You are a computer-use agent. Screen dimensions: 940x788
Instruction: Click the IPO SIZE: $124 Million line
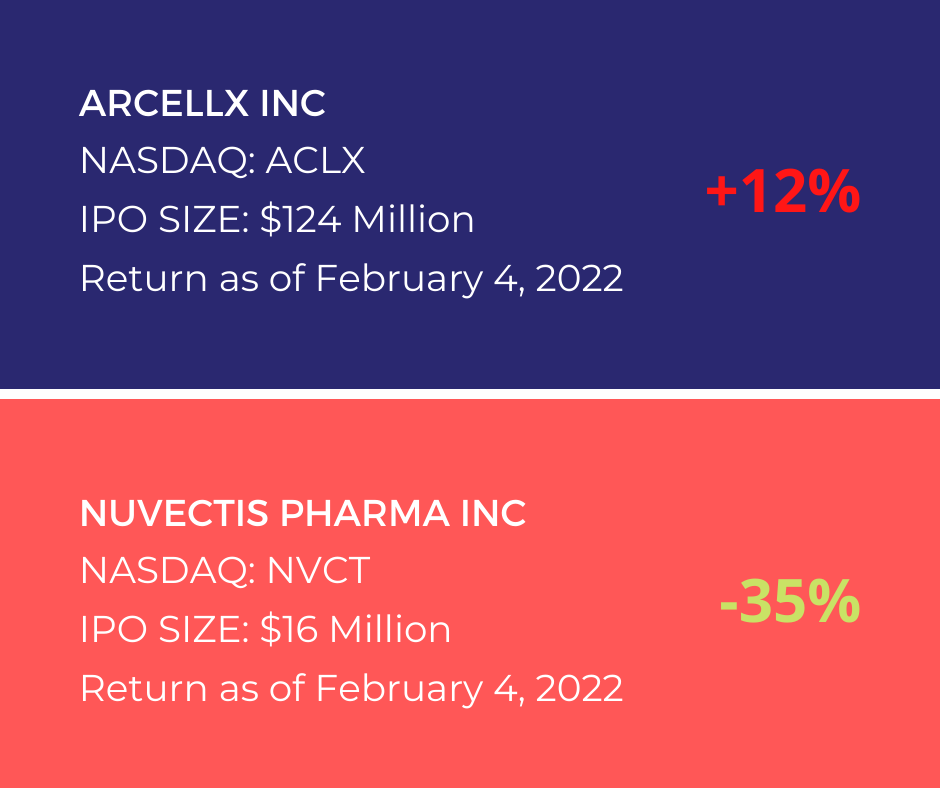click(x=277, y=219)
